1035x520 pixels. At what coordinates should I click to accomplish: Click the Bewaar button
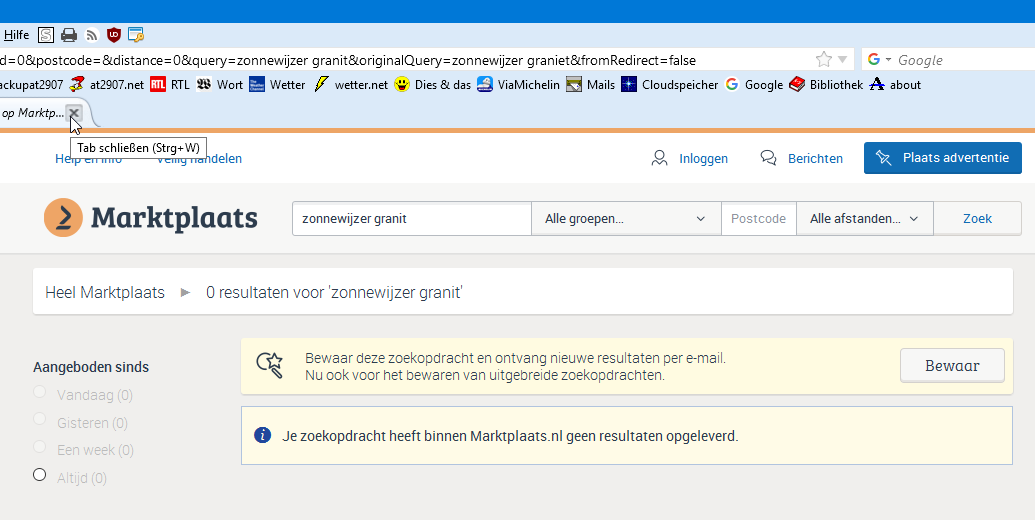(952, 366)
